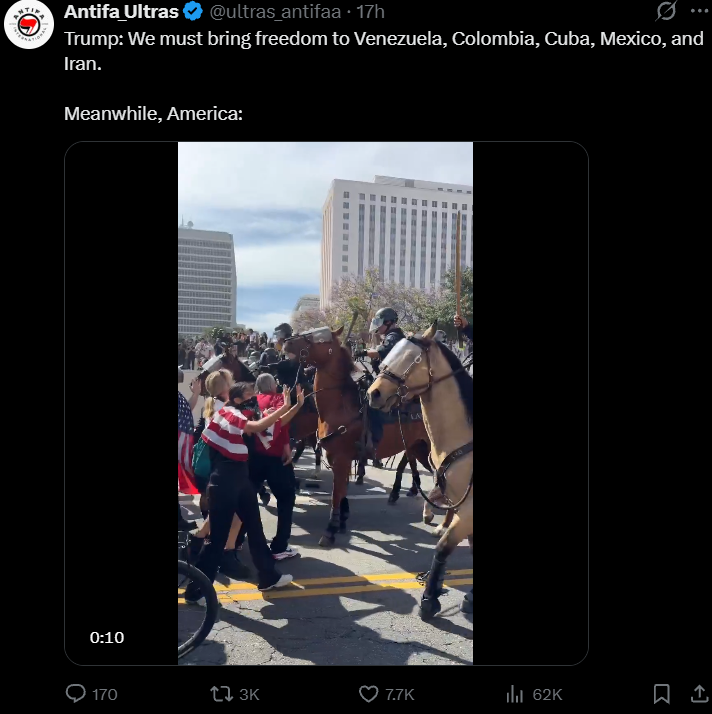The image size is (712, 714).
Task: Click the 170 replies count
Action: pos(105,694)
